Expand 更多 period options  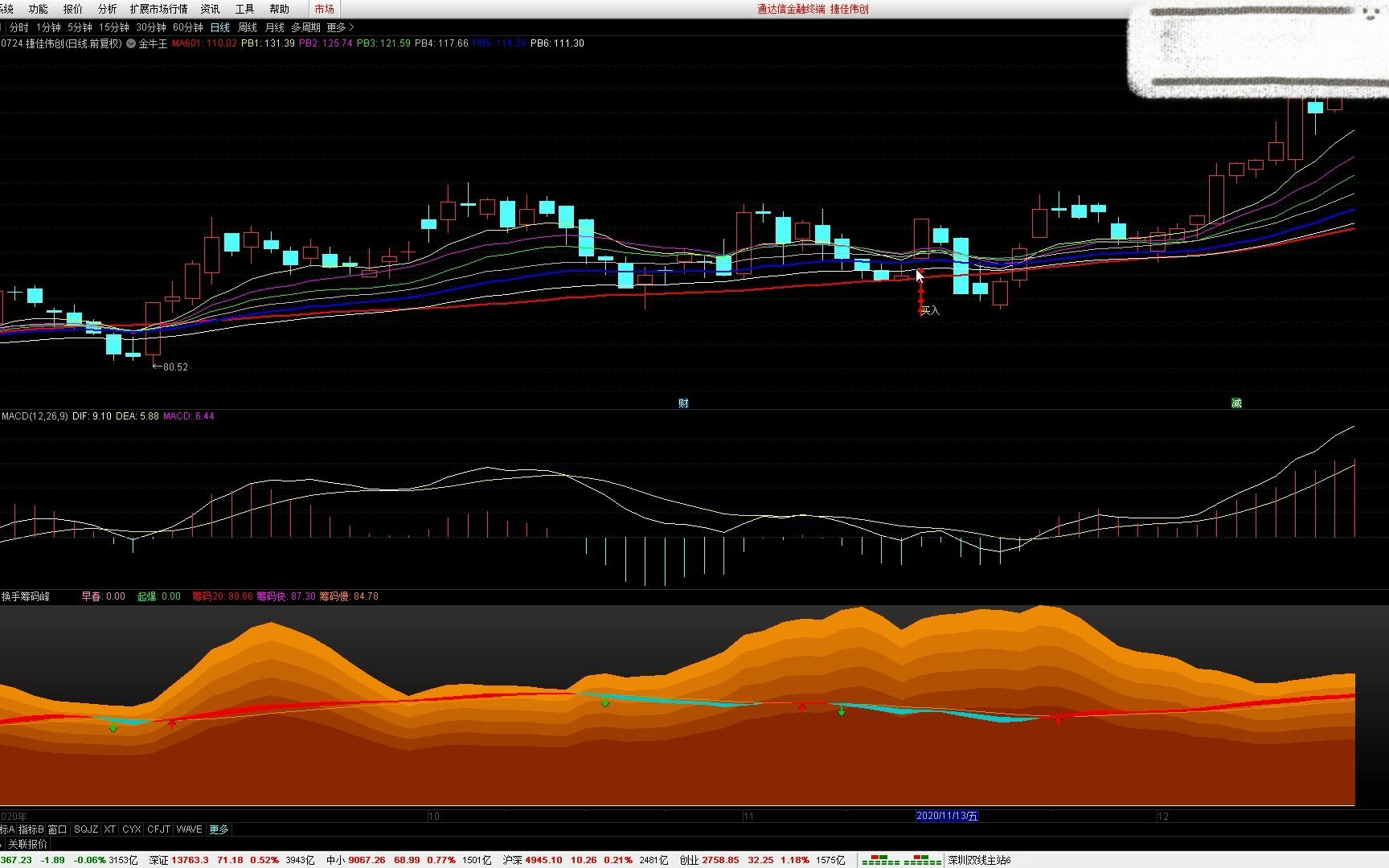(x=340, y=27)
